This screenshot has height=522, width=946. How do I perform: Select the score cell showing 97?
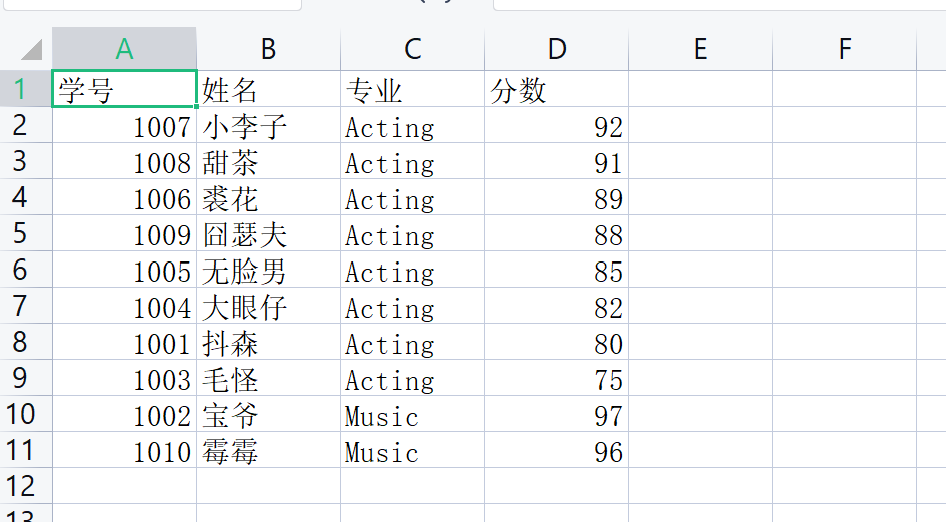(556, 415)
